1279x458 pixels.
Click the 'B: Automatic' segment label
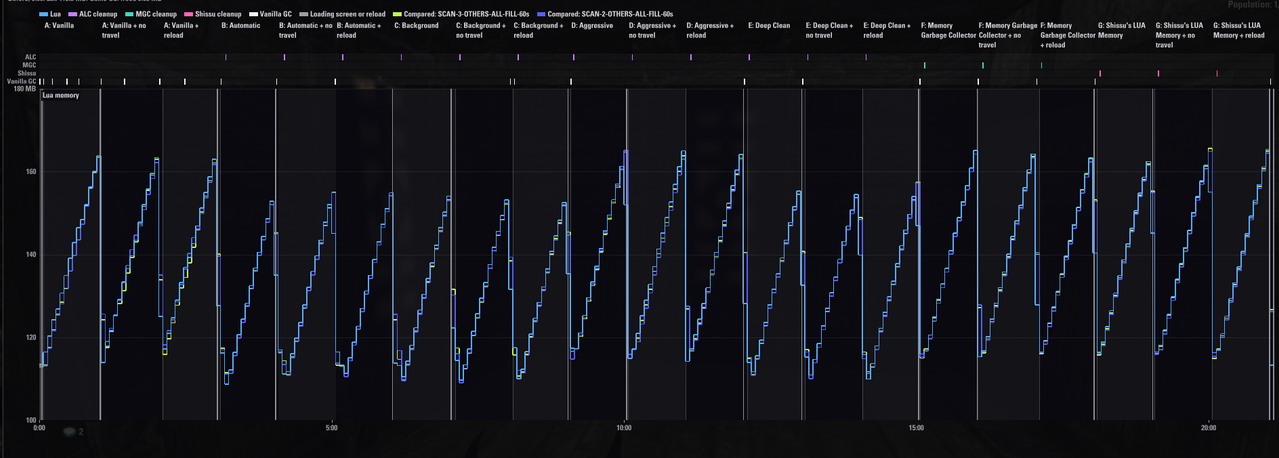click(x=241, y=26)
